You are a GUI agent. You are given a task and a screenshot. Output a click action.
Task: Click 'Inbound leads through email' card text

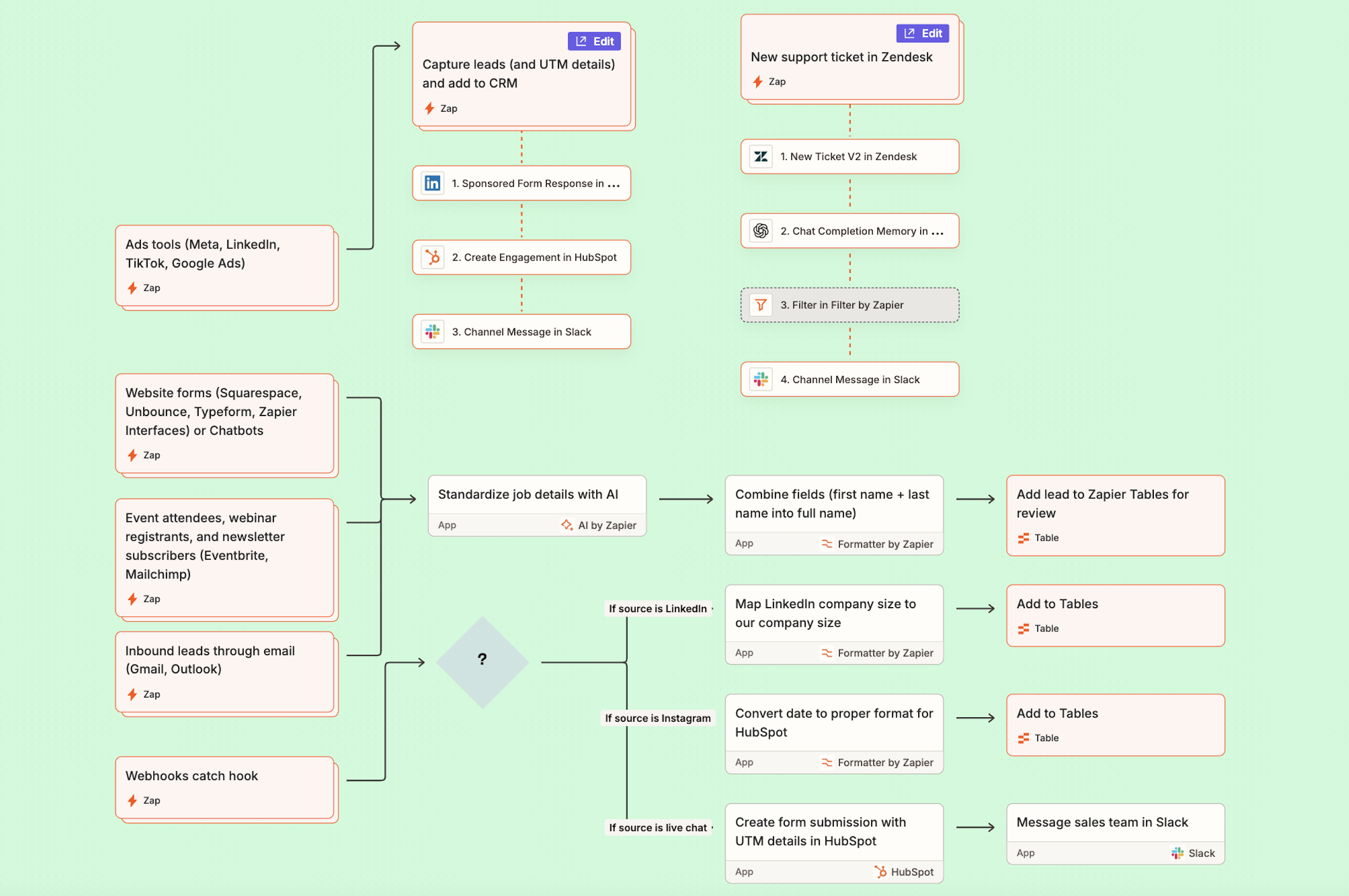[x=210, y=660]
